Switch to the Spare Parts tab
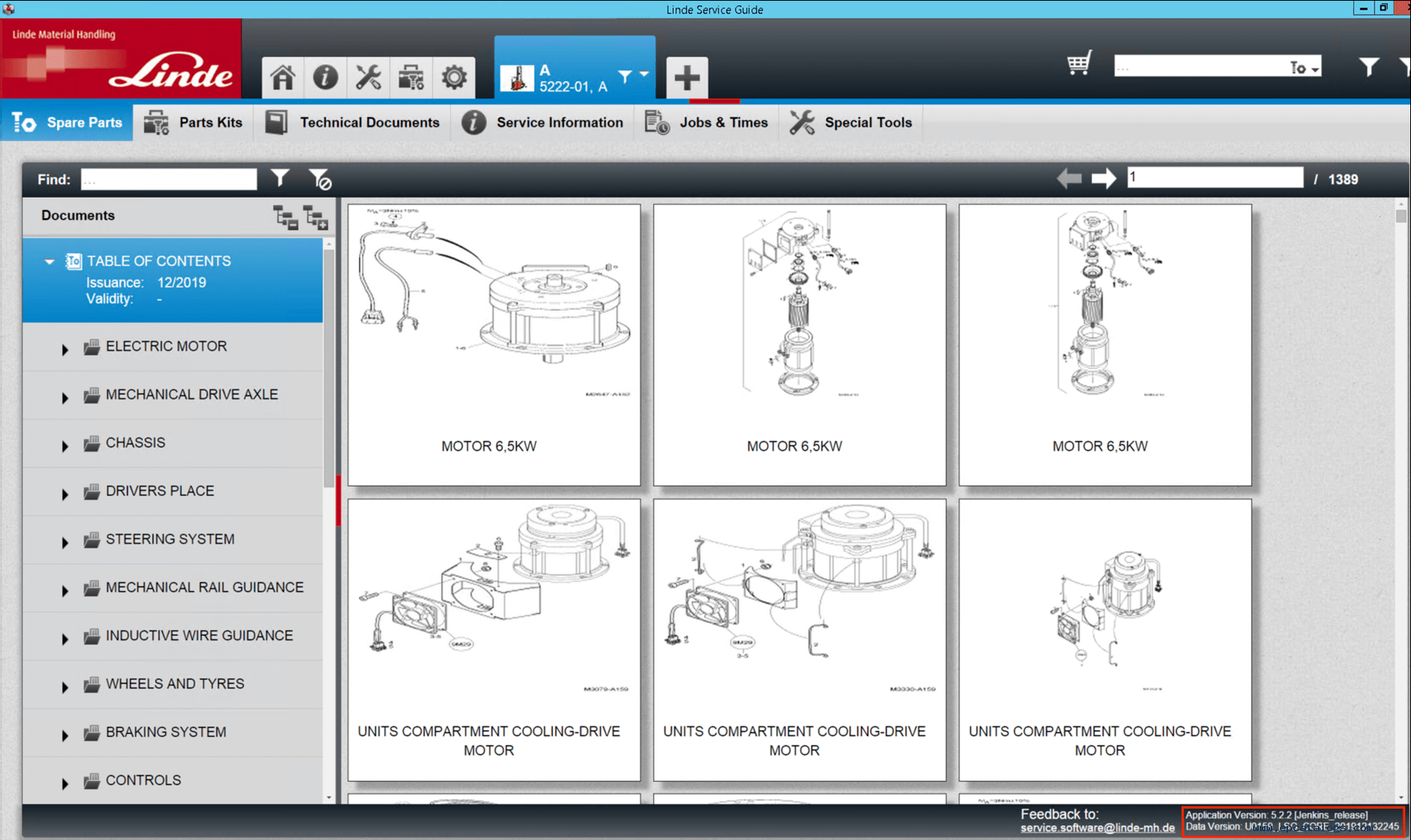This screenshot has height=840, width=1411. (x=67, y=122)
